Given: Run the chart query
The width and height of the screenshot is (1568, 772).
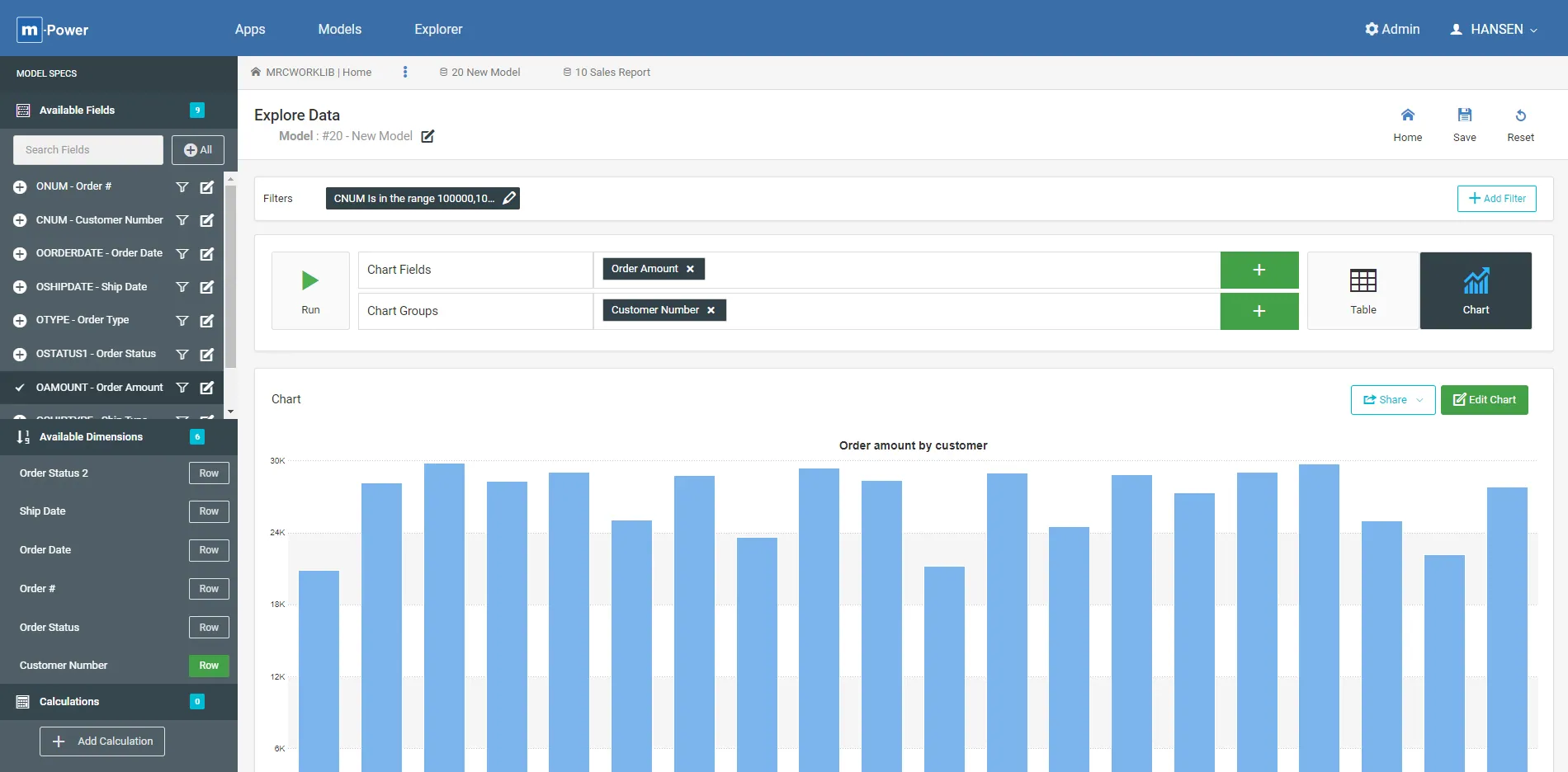Looking at the screenshot, I should [310, 291].
